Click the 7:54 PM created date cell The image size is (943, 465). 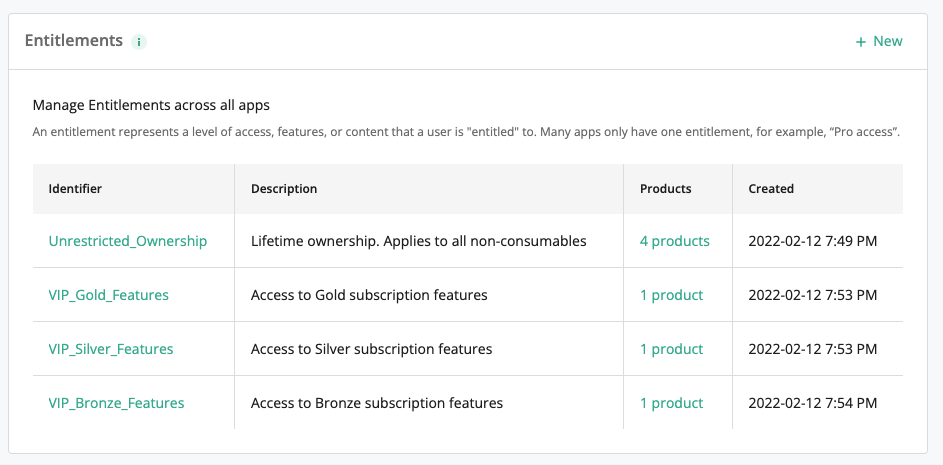pos(813,403)
